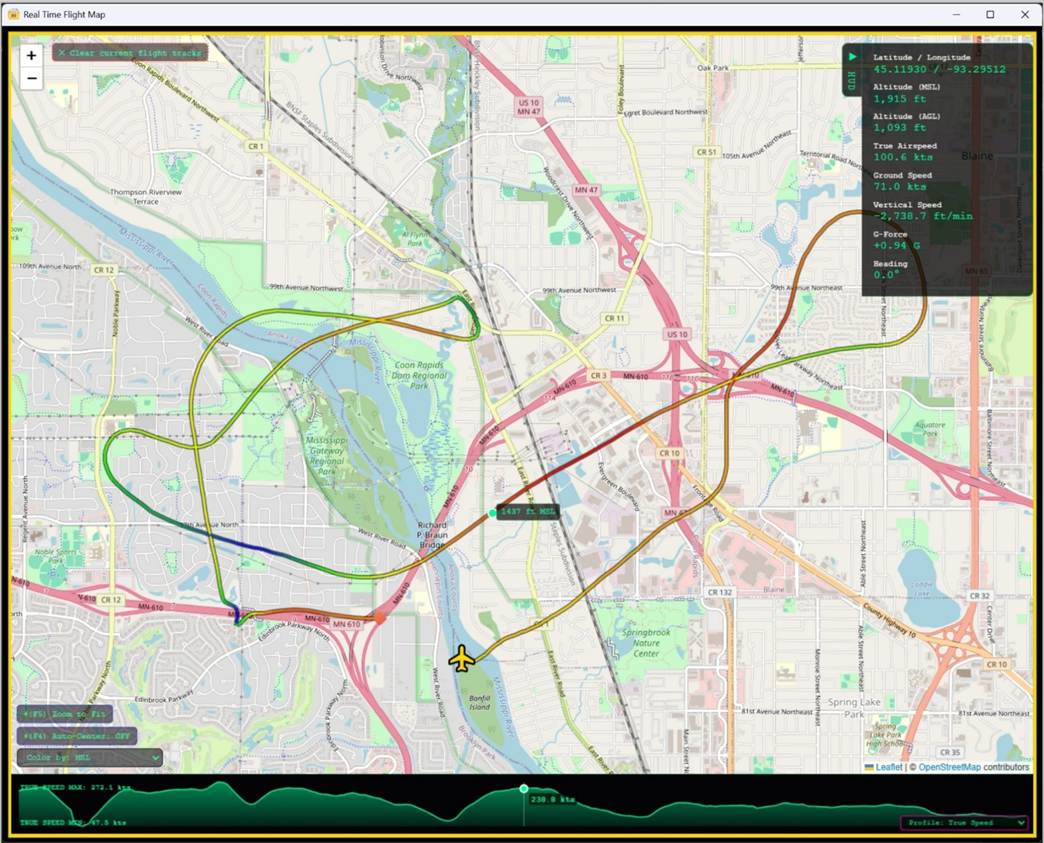Click the Zoom to Fit button
This screenshot has width=1044, height=843.
point(65,714)
